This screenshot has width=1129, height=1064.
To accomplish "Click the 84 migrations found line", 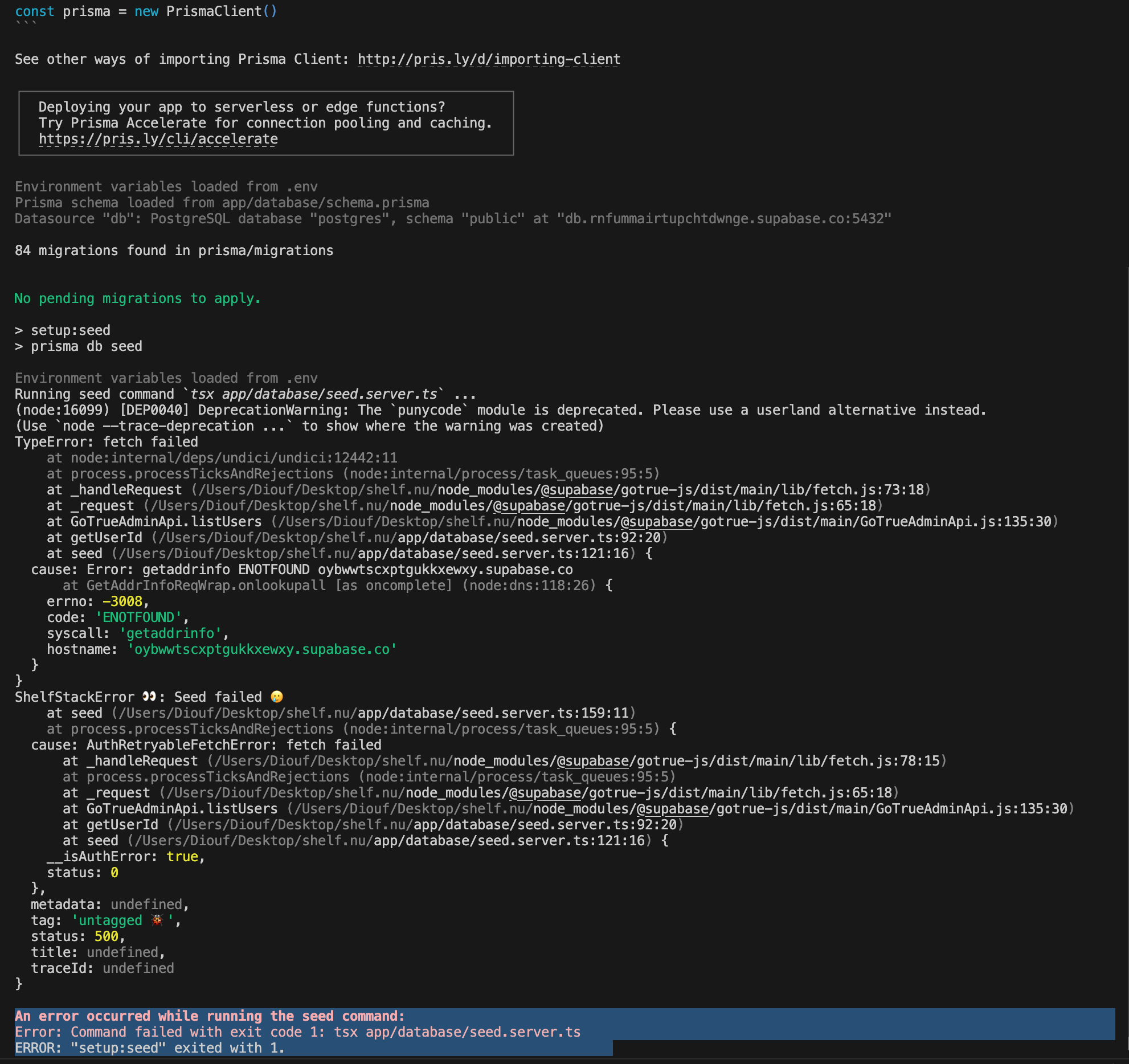I will [174, 250].
